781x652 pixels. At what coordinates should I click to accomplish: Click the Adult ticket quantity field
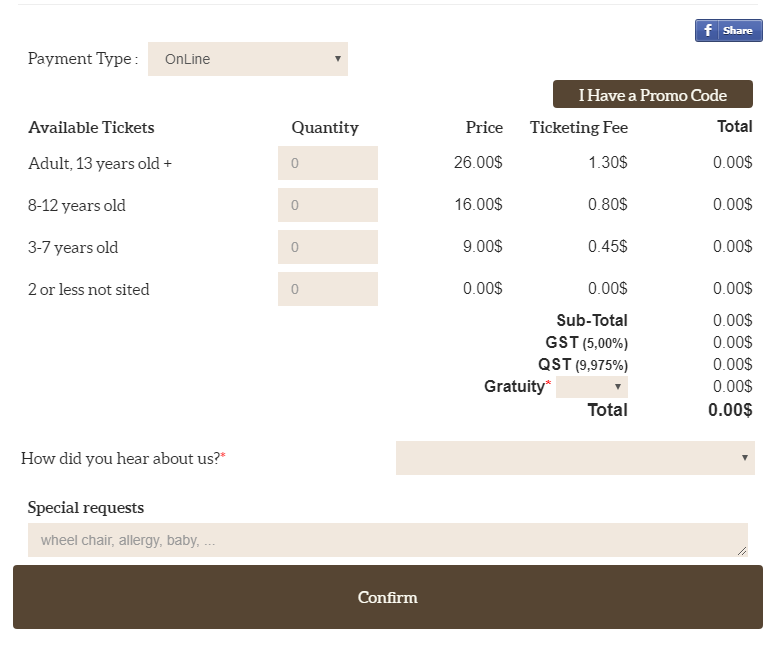[x=327, y=163]
